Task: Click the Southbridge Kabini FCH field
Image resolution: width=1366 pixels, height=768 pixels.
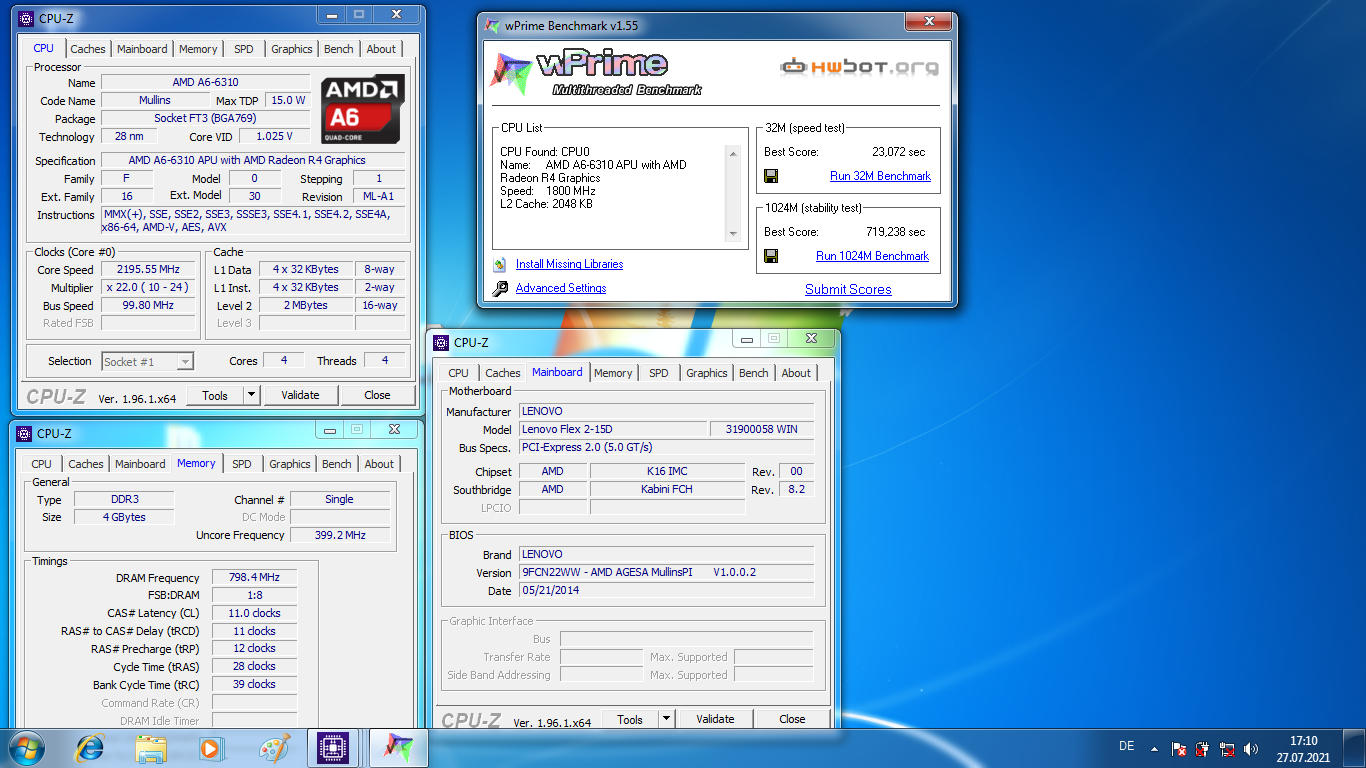Action: click(x=667, y=490)
